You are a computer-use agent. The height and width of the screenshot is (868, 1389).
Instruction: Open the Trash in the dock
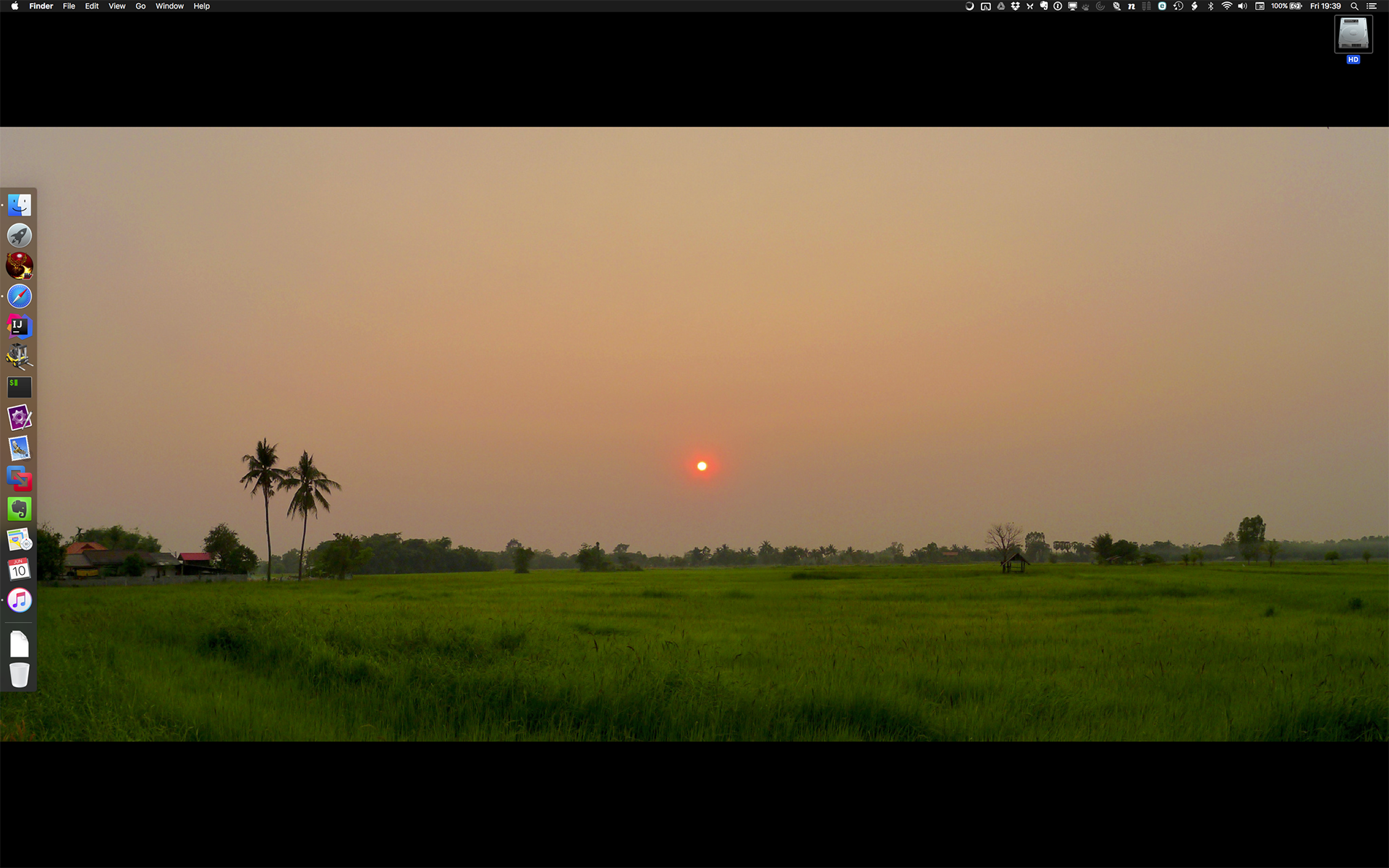(20, 674)
